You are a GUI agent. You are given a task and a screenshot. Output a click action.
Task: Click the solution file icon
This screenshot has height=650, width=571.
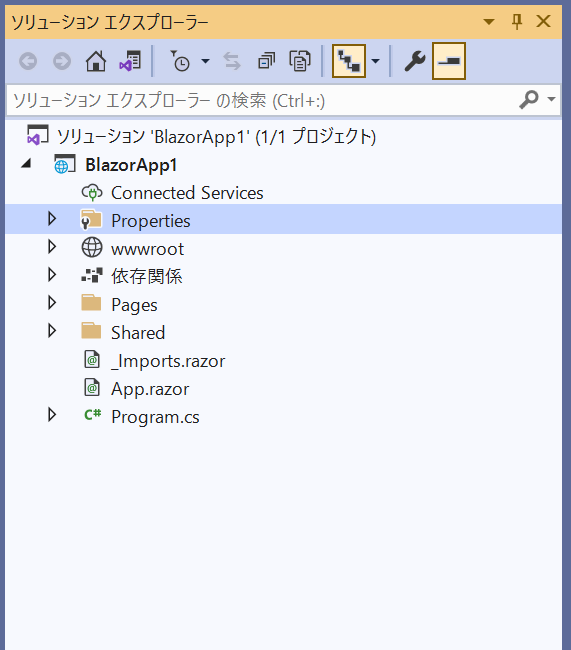tap(37, 135)
